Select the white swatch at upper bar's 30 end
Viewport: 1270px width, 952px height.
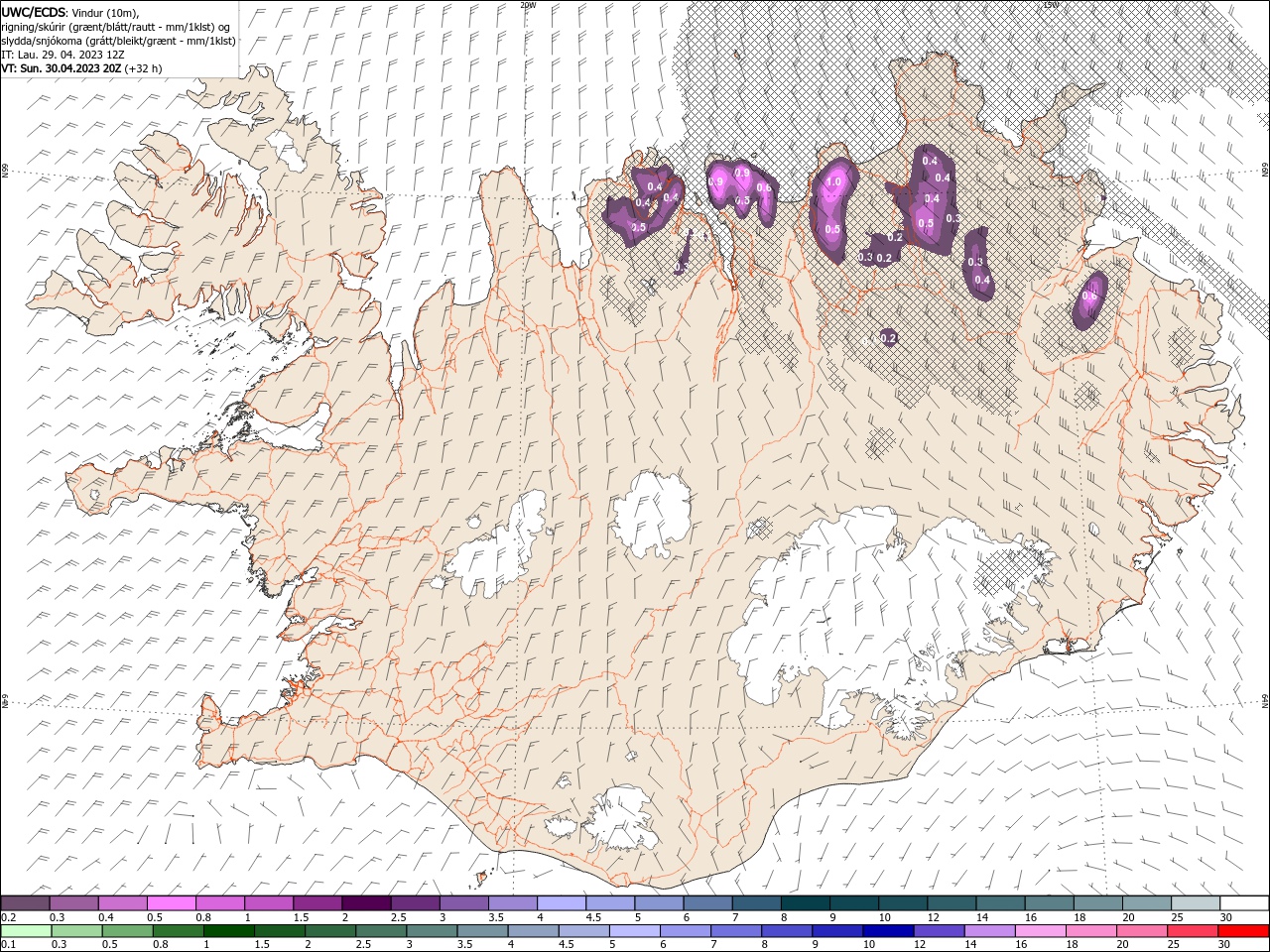pyautogui.click(x=1244, y=903)
